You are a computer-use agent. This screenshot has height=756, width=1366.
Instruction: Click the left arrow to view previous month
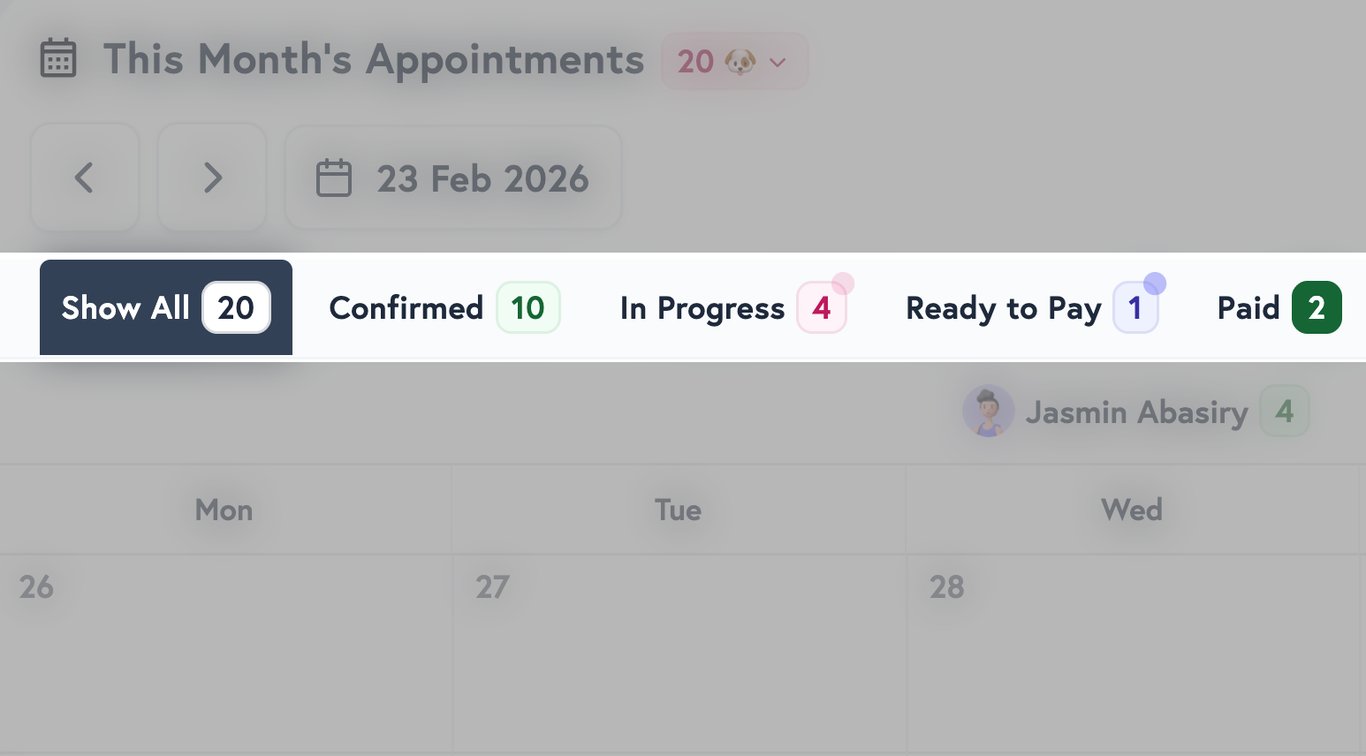[x=84, y=177]
